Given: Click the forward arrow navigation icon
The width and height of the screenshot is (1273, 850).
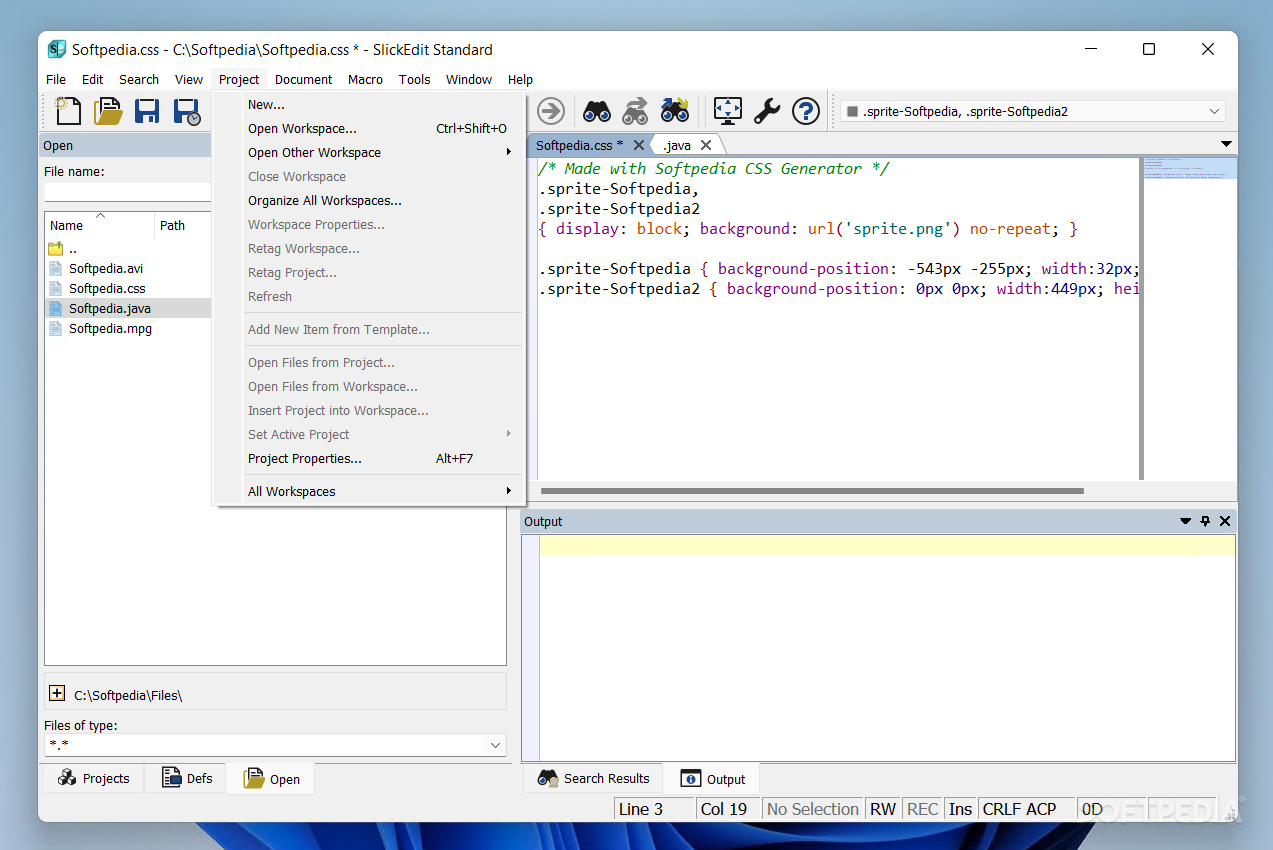Looking at the screenshot, I should pos(551,111).
